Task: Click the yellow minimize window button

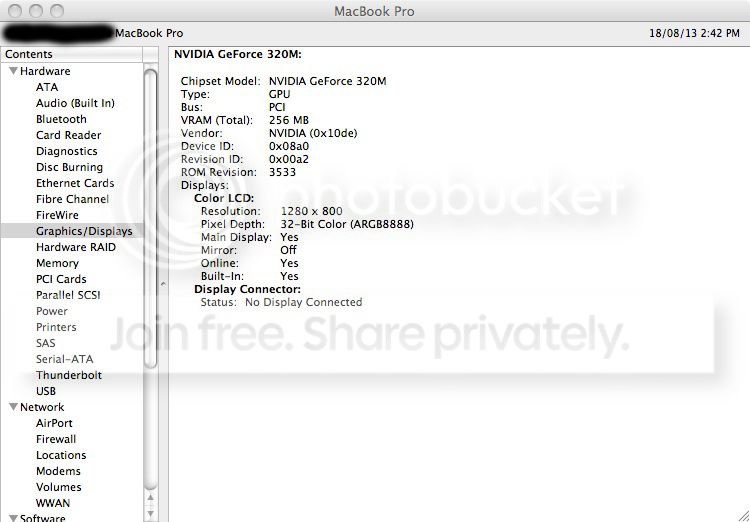Action: (36, 11)
